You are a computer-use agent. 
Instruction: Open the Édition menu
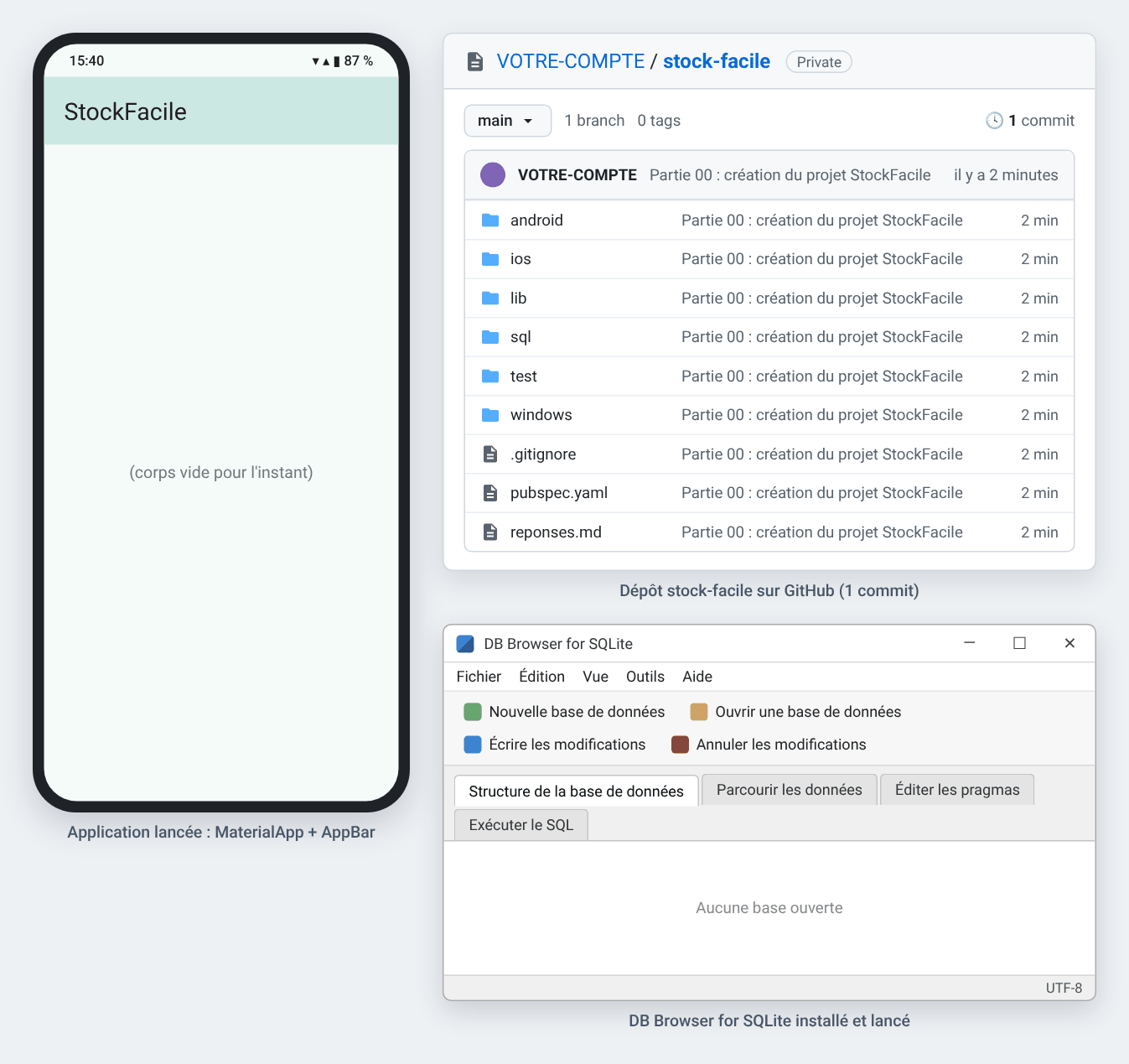(x=541, y=677)
